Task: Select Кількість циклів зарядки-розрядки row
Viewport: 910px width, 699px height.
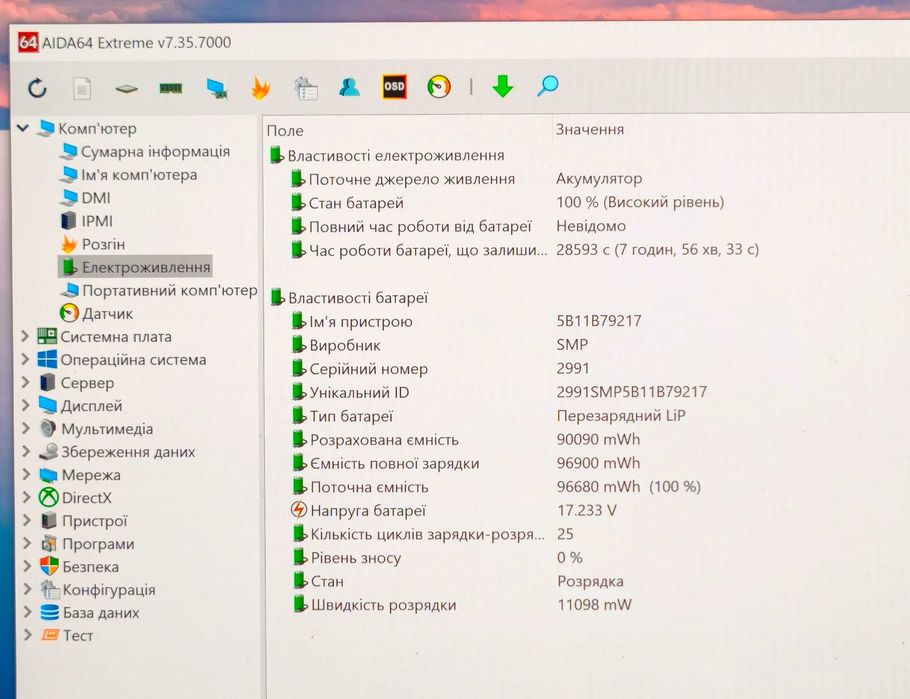Action: 434,534
